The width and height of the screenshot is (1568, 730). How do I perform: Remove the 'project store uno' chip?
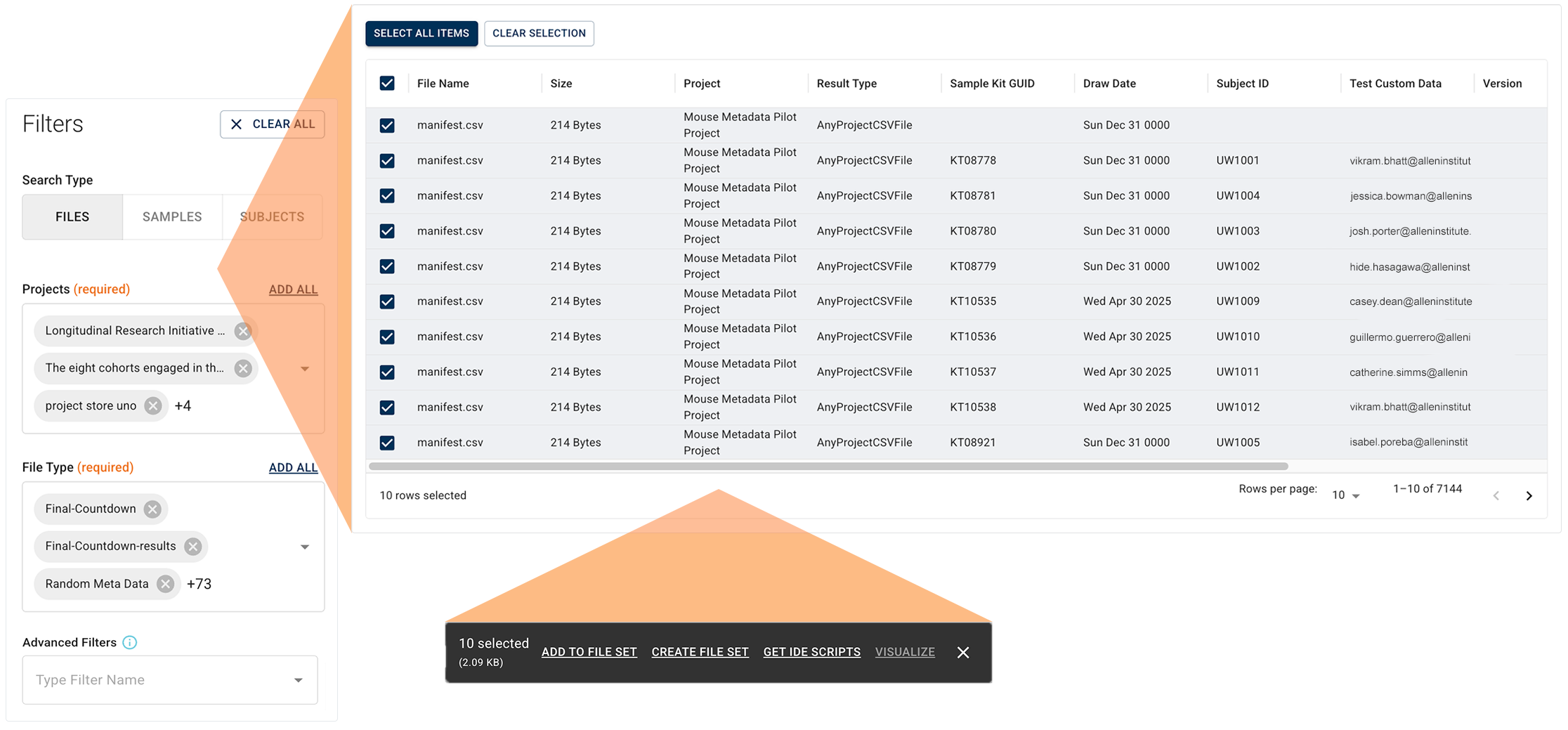click(153, 406)
